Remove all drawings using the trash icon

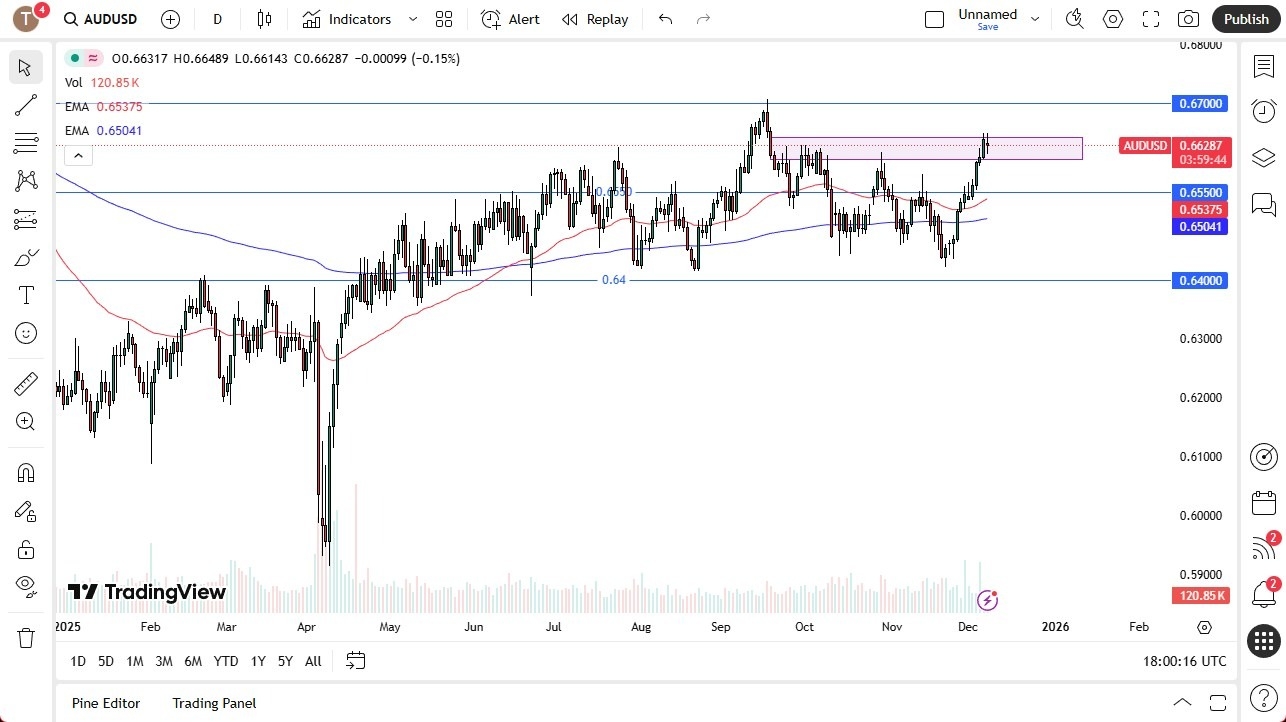pyautogui.click(x=25, y=635)
